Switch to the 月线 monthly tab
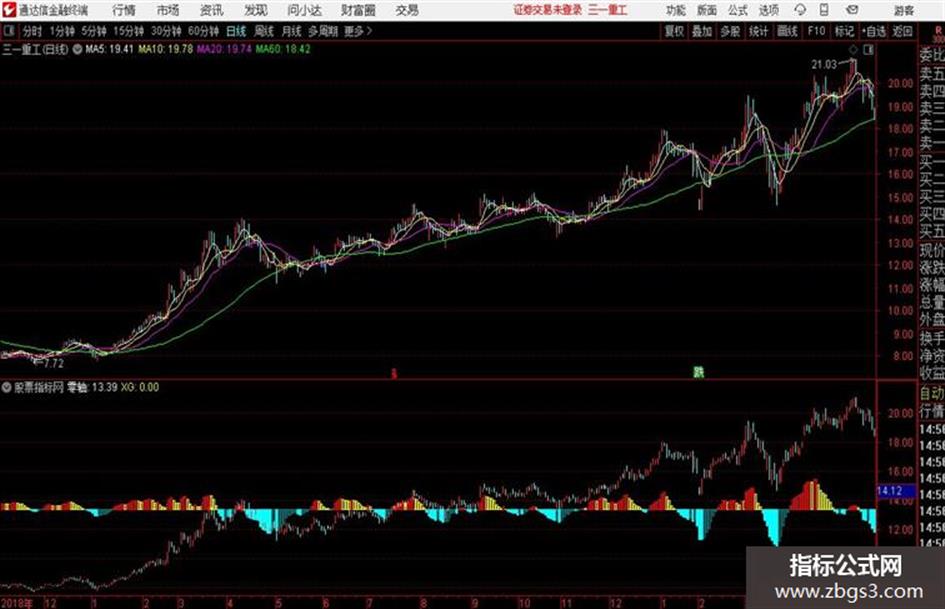Image resolution: width=945 pixels, height=609 pixels. (292, 31)
